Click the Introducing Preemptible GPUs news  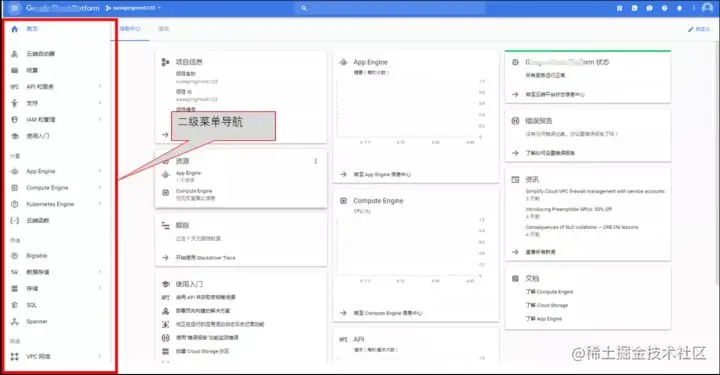568,209
